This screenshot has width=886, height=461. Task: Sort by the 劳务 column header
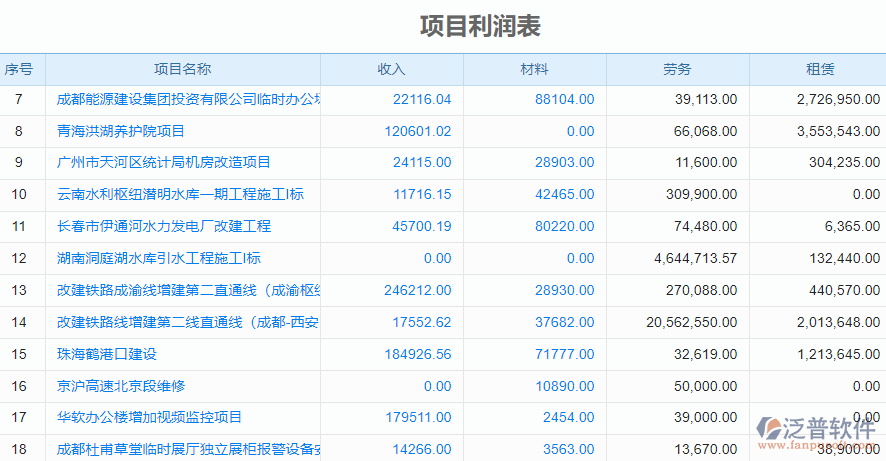[677, 70]
